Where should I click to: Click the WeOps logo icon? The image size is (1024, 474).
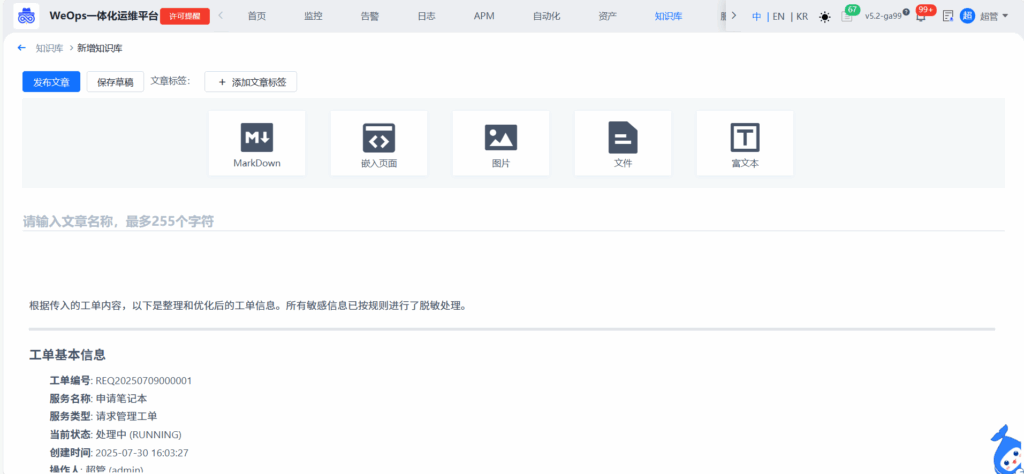click(x=27, y=16)
